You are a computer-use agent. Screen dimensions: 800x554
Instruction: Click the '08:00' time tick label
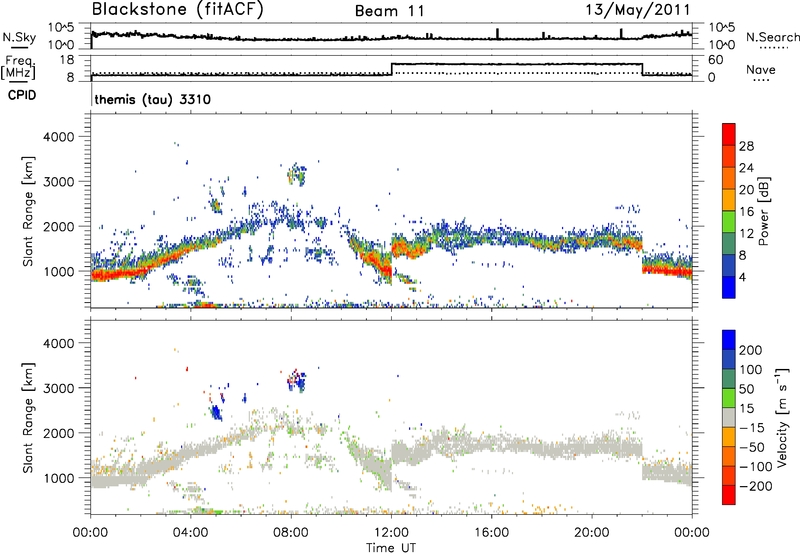click(291, 533)
